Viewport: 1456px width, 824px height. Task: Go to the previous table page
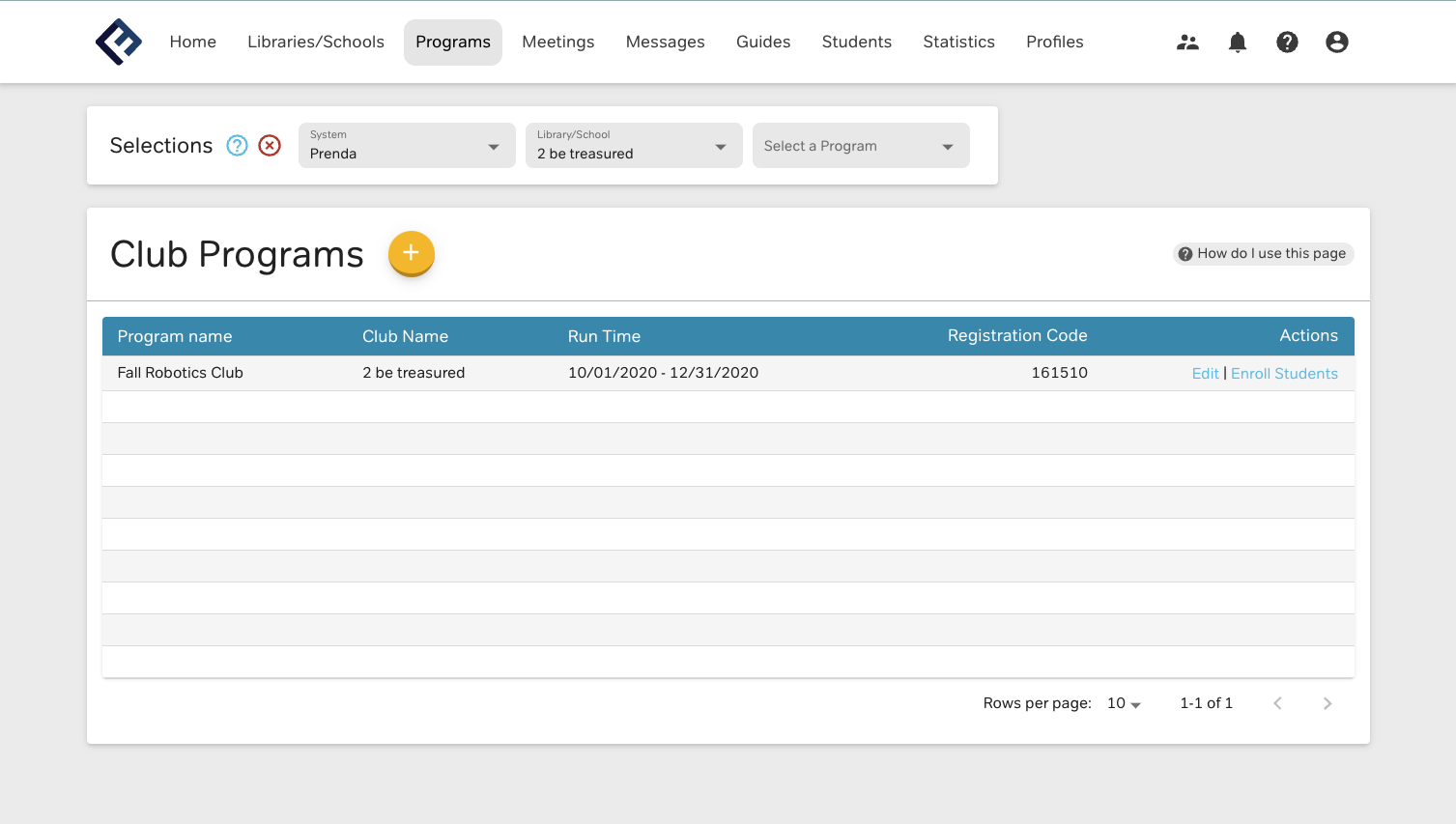(1277, 703)
